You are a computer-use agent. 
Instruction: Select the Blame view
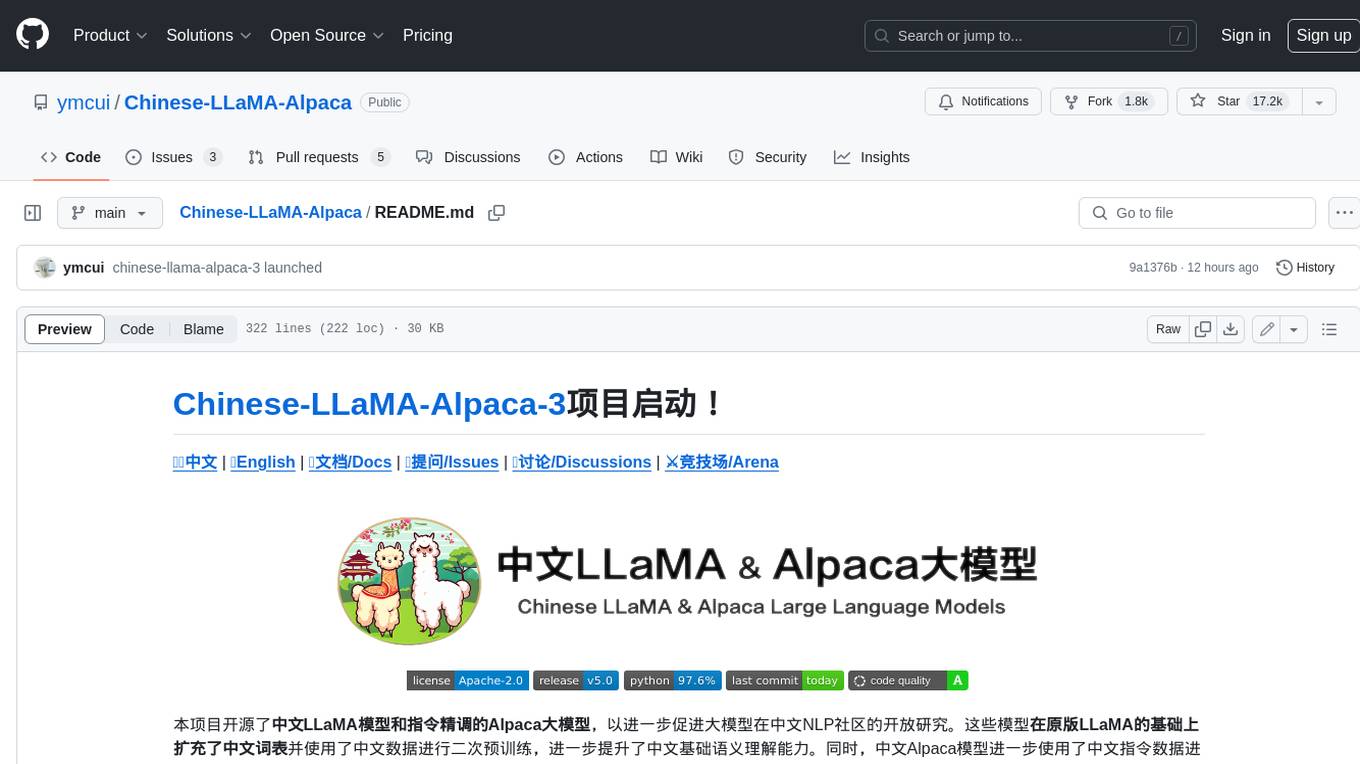click(203, 329)
